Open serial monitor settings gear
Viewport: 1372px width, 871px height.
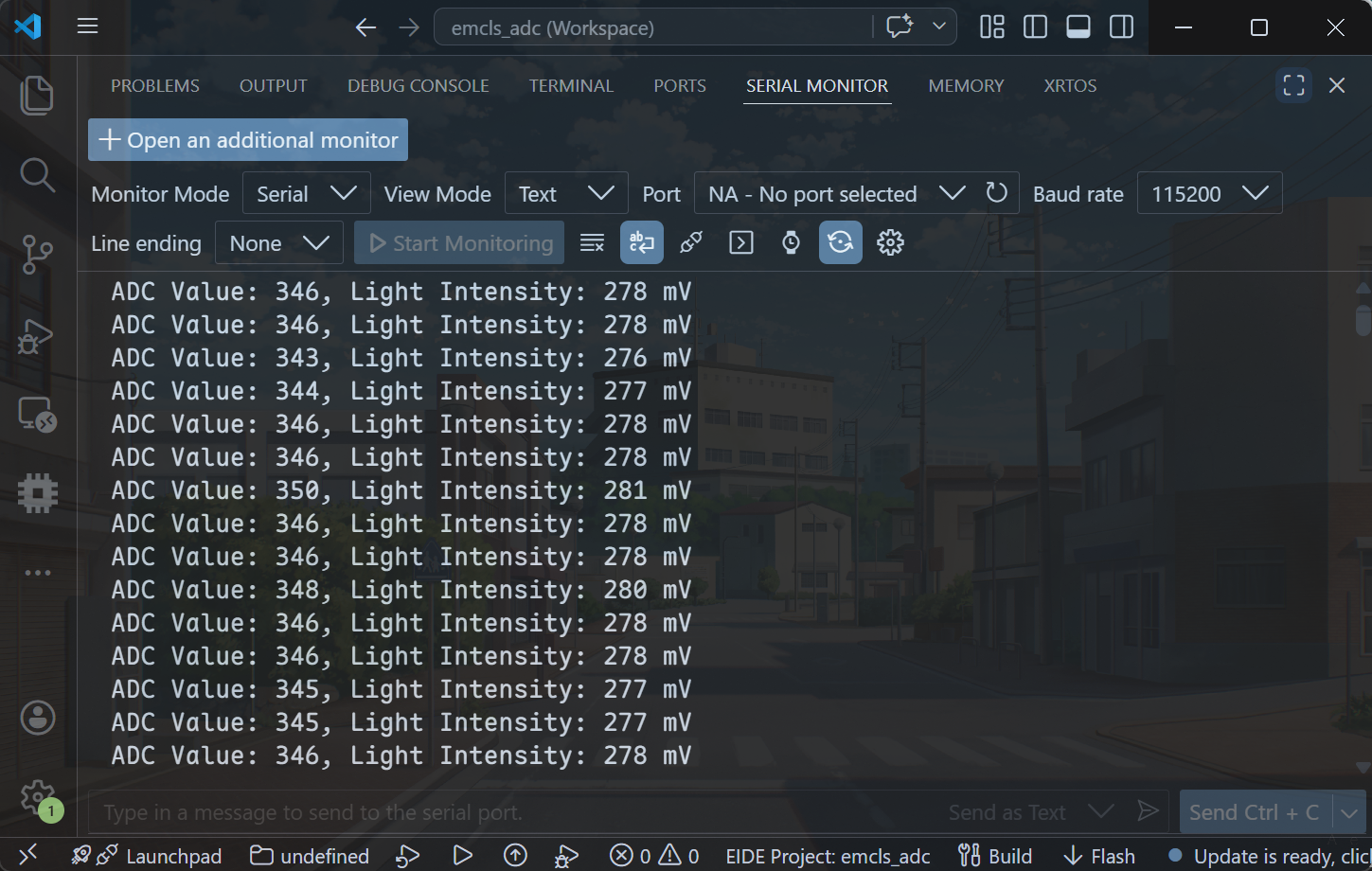[x=890, y=243]
